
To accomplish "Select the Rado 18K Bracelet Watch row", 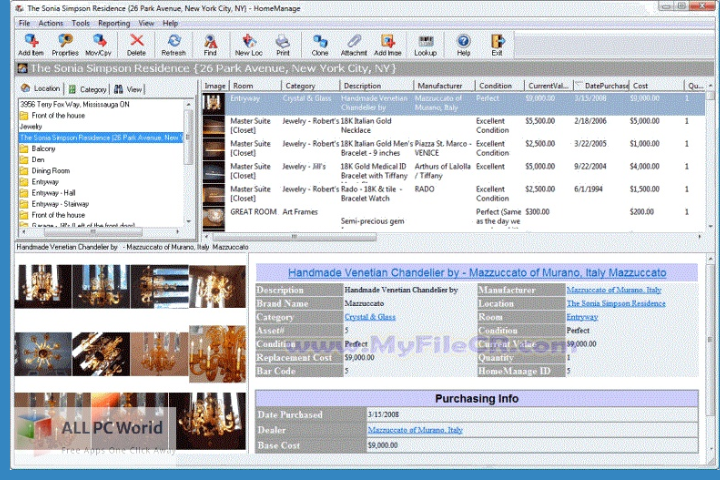I will point(453,194).
